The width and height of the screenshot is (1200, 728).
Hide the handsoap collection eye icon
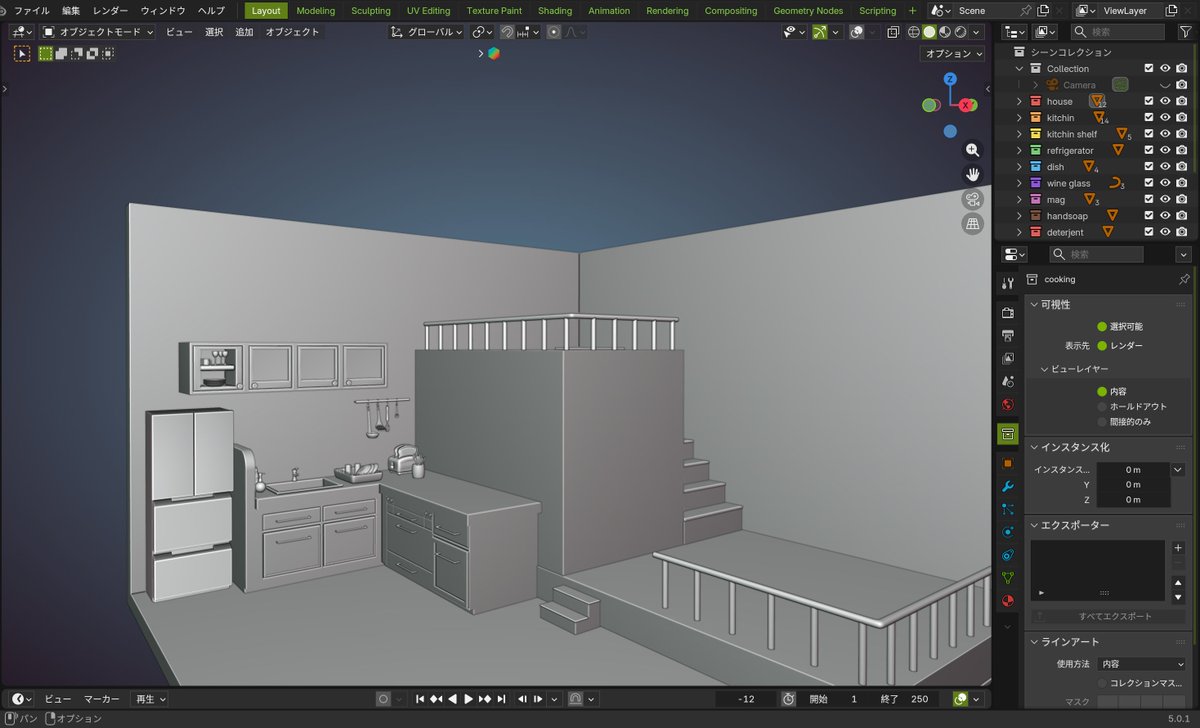(x=1165, y=216)
